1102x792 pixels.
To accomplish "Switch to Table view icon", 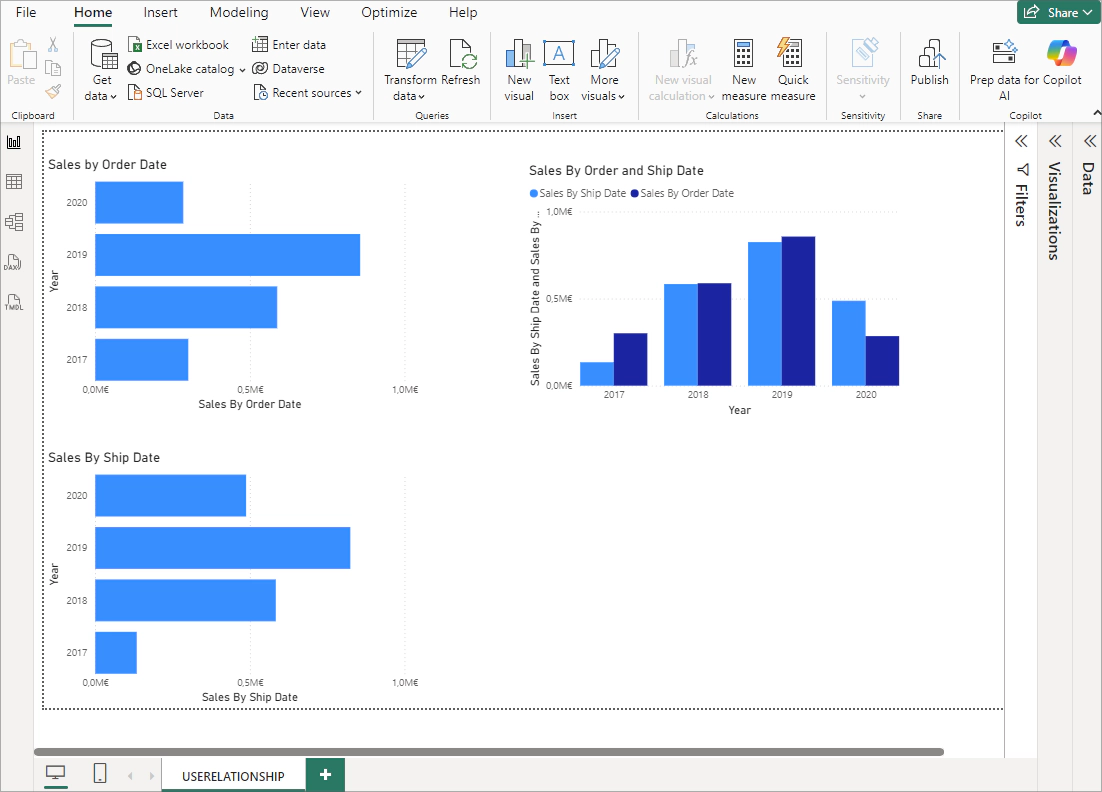I will coord(14,182).
